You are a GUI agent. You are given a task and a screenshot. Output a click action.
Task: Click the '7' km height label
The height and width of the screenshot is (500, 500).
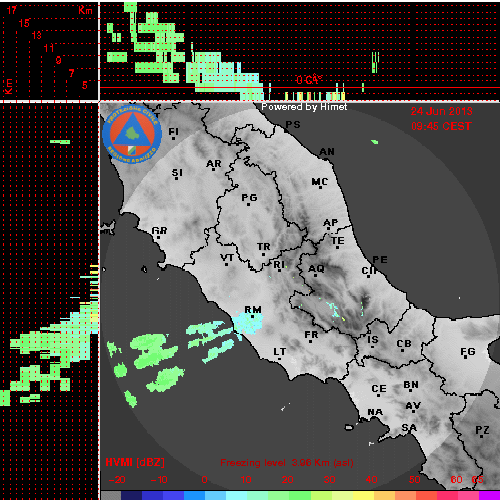[71, 73]
